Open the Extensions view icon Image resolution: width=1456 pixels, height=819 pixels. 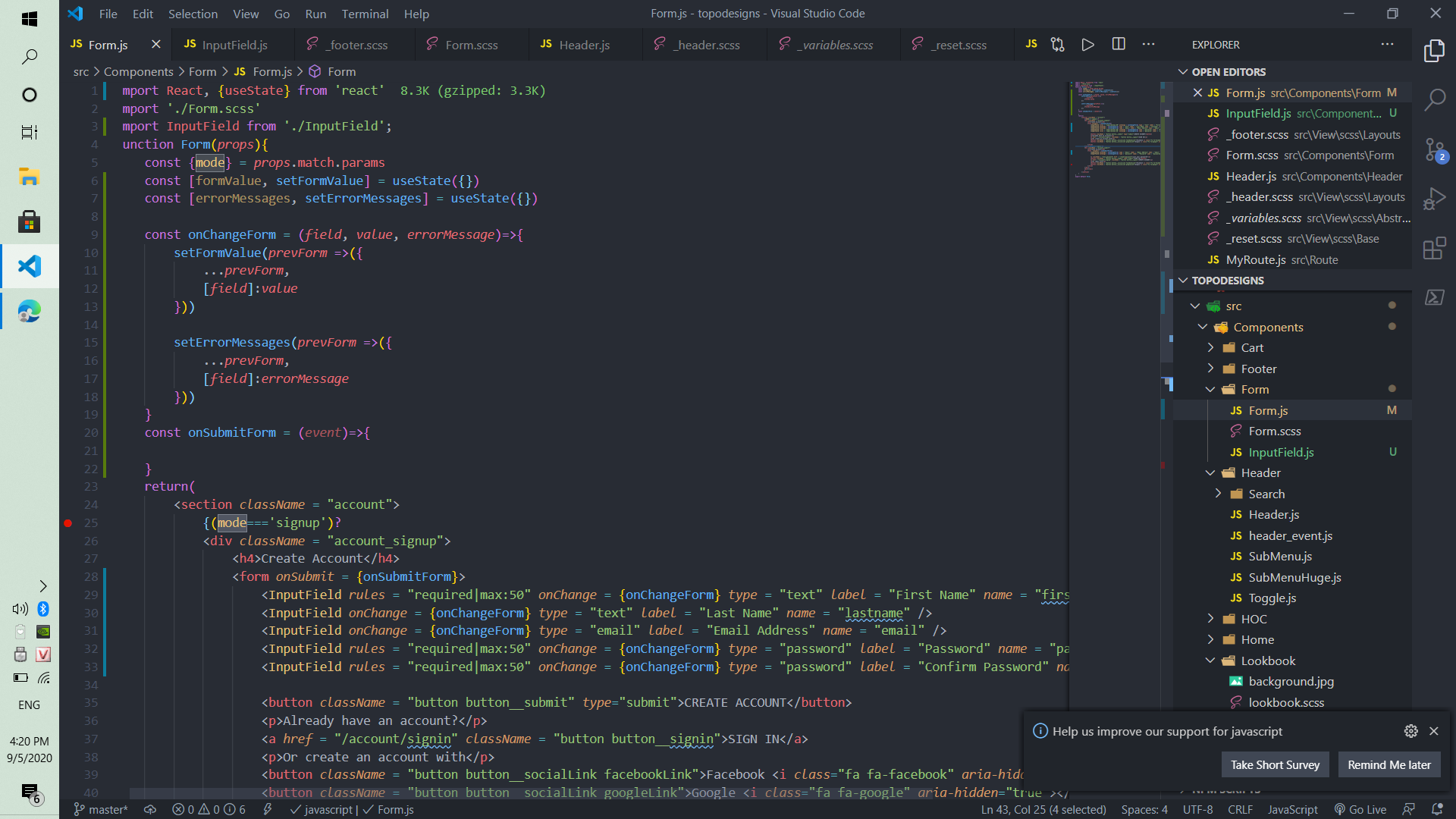[x=1434, y=248]
